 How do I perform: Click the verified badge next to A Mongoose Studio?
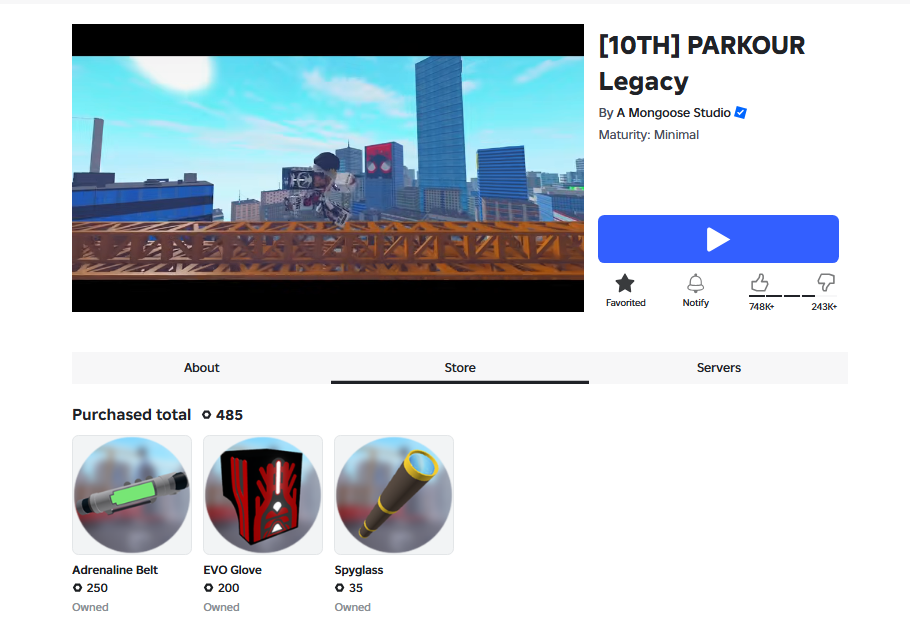click(x=741, y=113)
